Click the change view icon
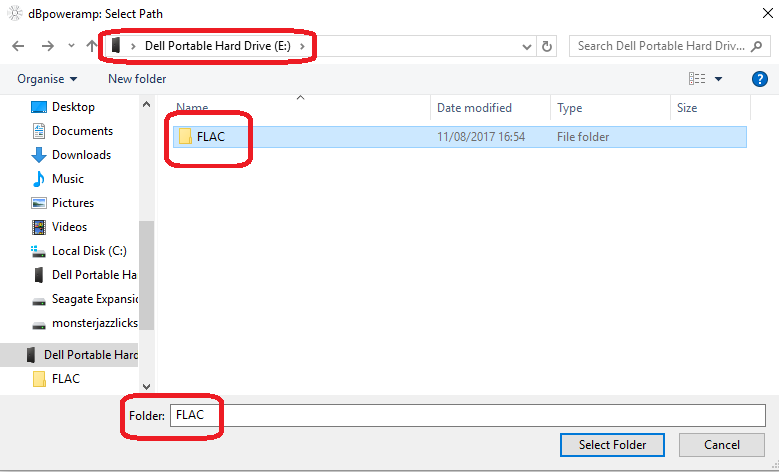The width and height of the screenshot is (779, 472). click(697, 79)
